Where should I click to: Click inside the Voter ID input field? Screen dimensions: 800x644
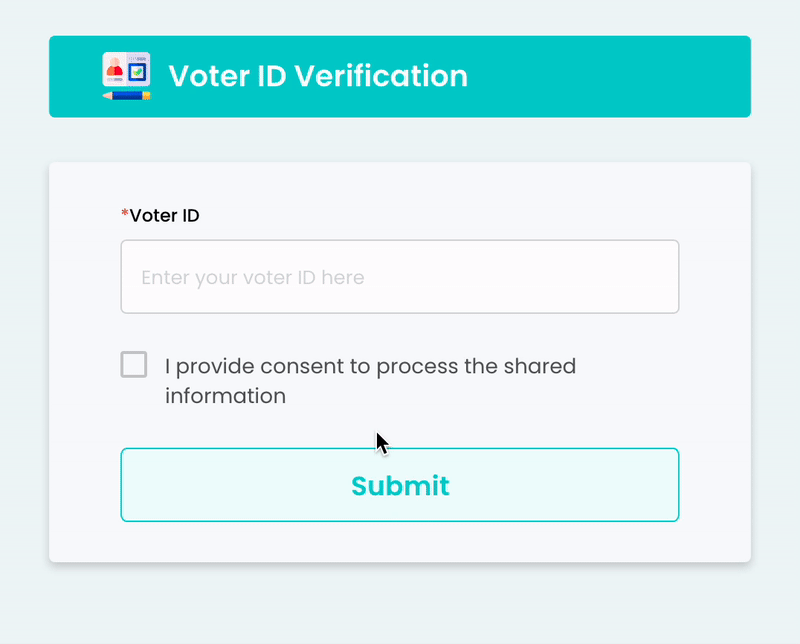(400, 277)
